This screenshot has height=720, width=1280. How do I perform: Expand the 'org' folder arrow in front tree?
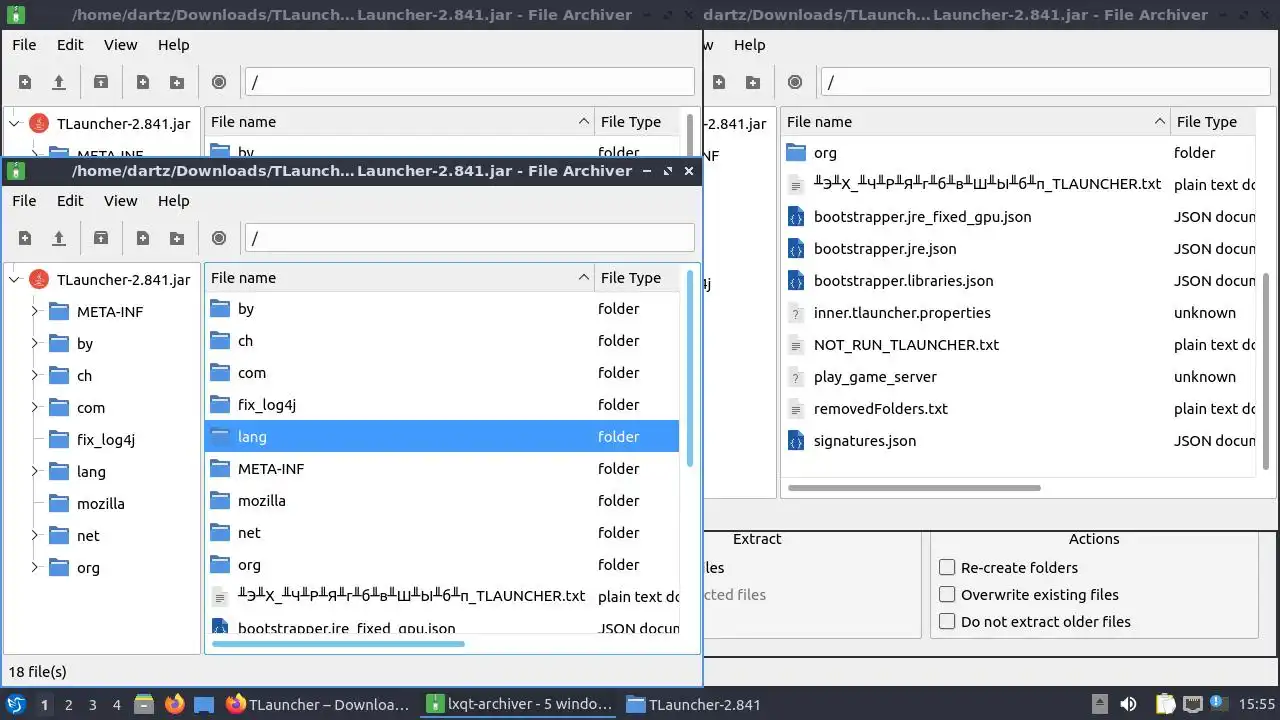pyautogui.click(x=35, y=568)
